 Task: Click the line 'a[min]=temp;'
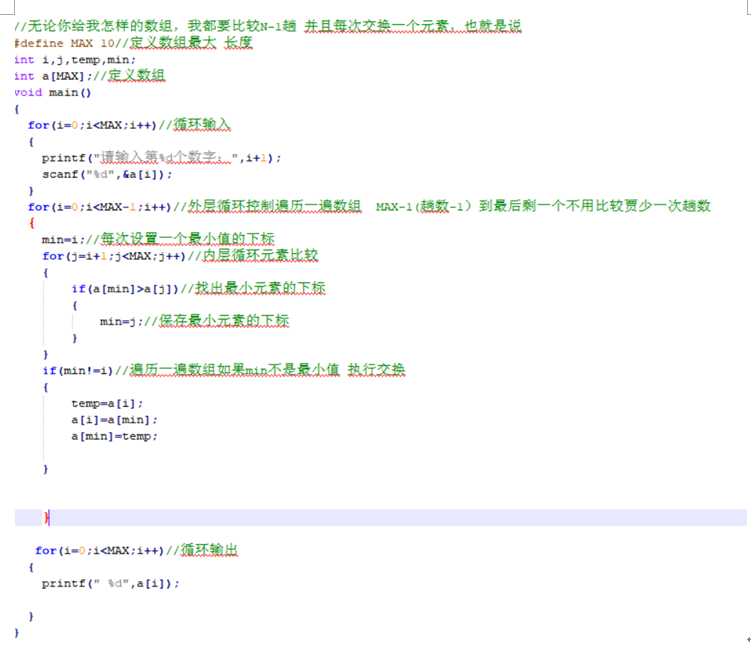point(114,436)
